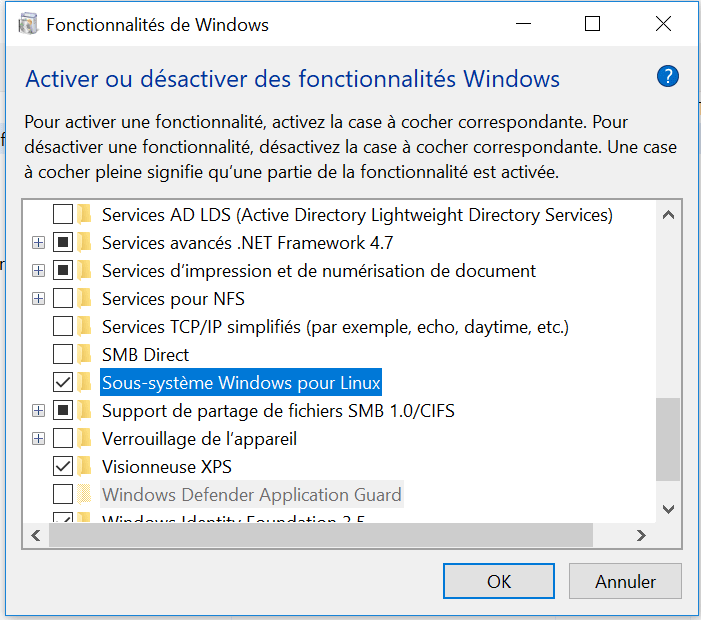Click folder icon next to Verrouillage de l'appareil

tap(86, 438)
